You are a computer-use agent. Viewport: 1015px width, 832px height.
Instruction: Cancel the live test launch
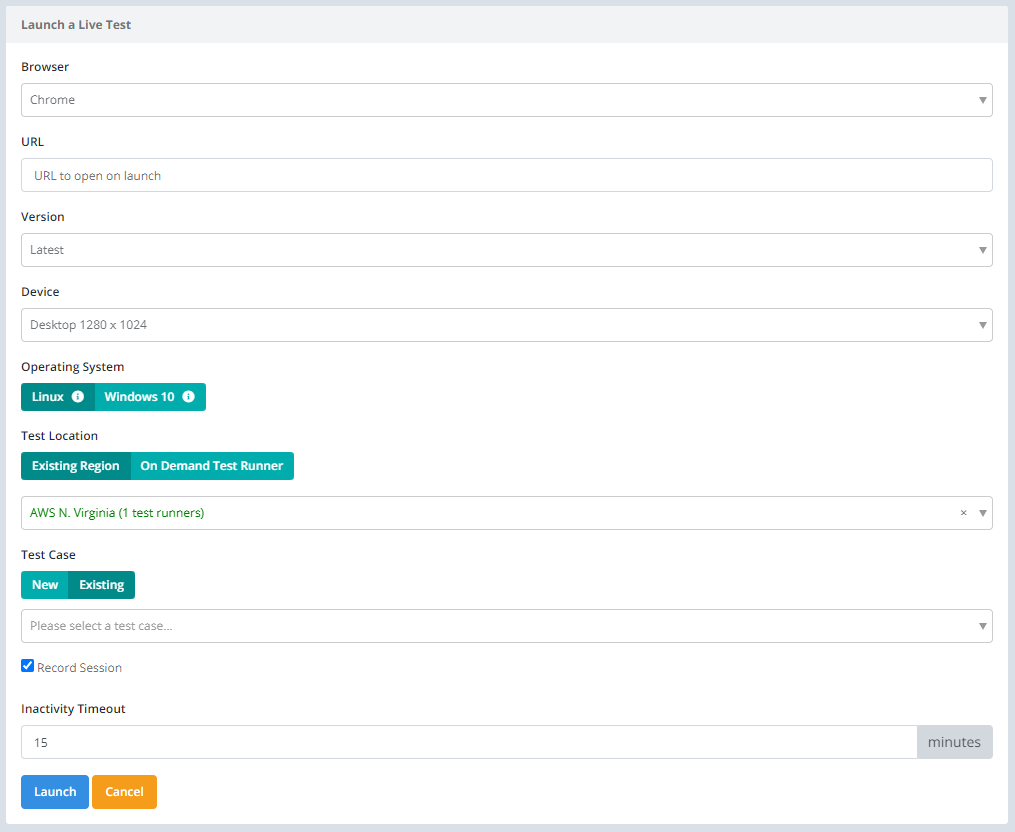124,792
